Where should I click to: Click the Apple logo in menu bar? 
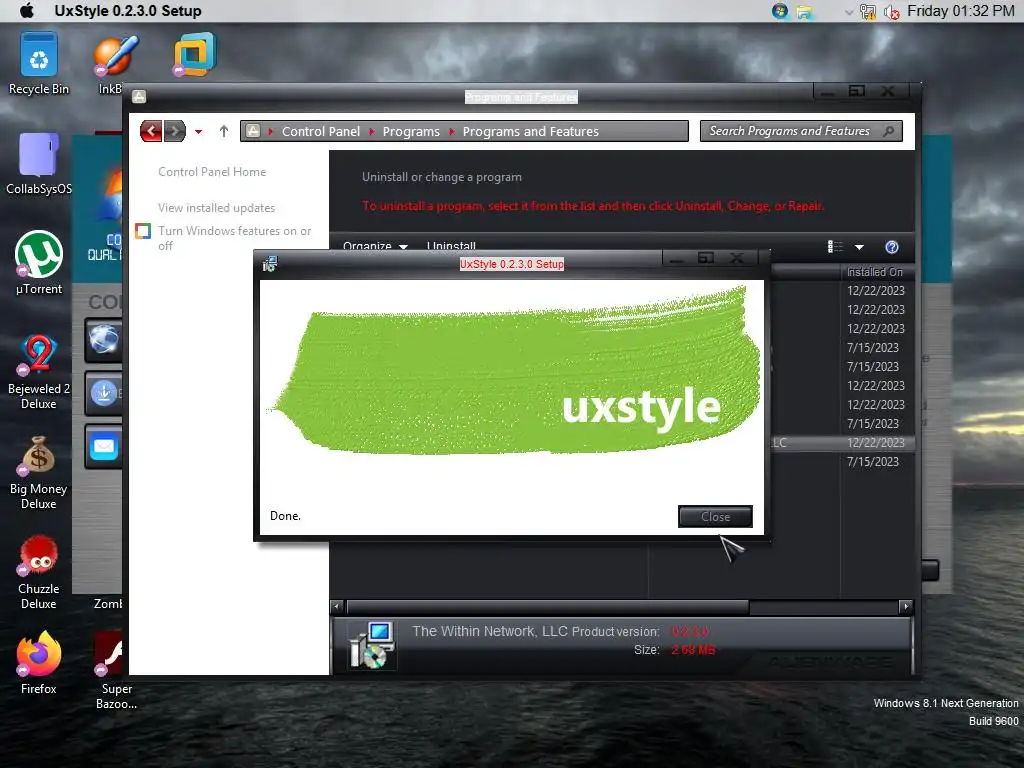27,10
